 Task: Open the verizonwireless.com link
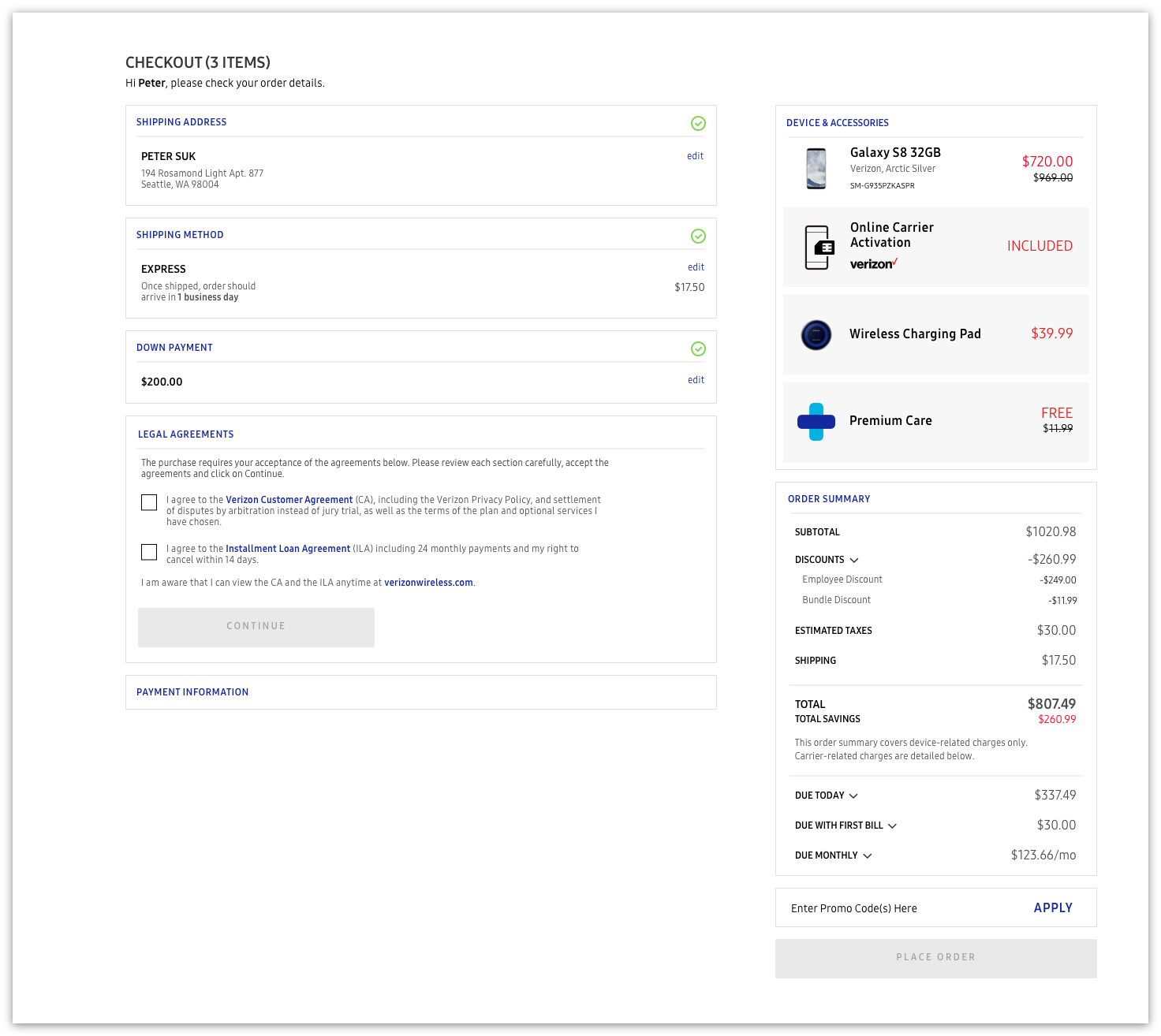pyautogui.click(x=428, y=583)
